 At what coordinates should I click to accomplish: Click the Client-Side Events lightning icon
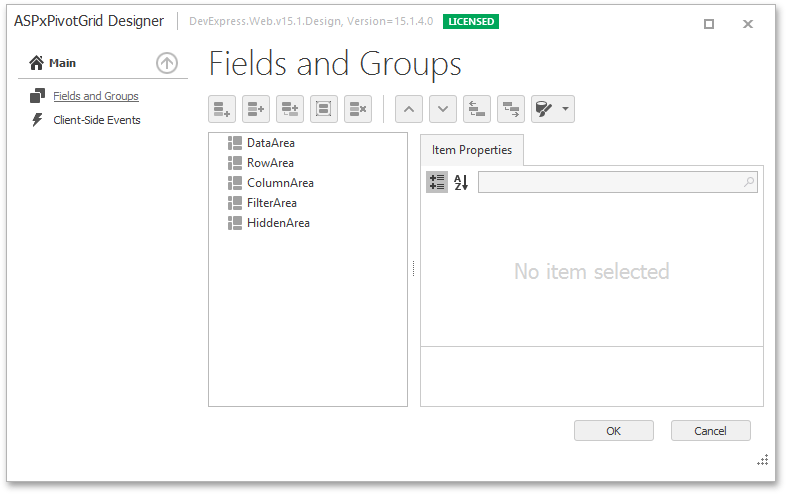[37, 120]
